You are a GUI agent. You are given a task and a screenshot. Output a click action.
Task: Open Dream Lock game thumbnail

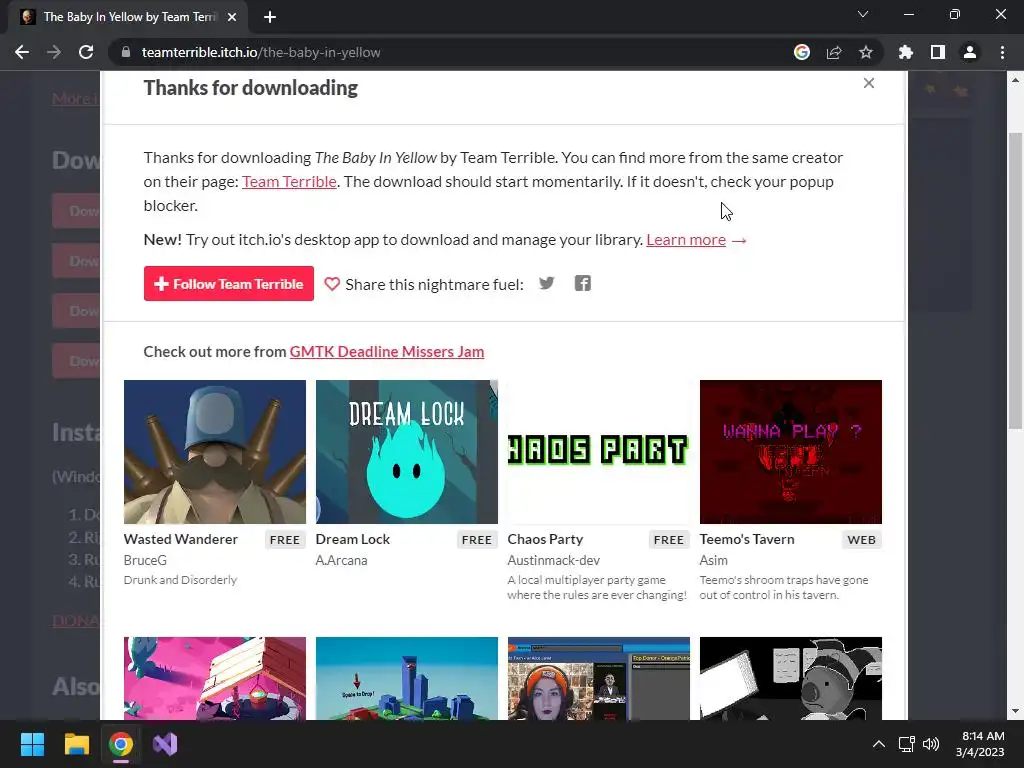[407, 452]
